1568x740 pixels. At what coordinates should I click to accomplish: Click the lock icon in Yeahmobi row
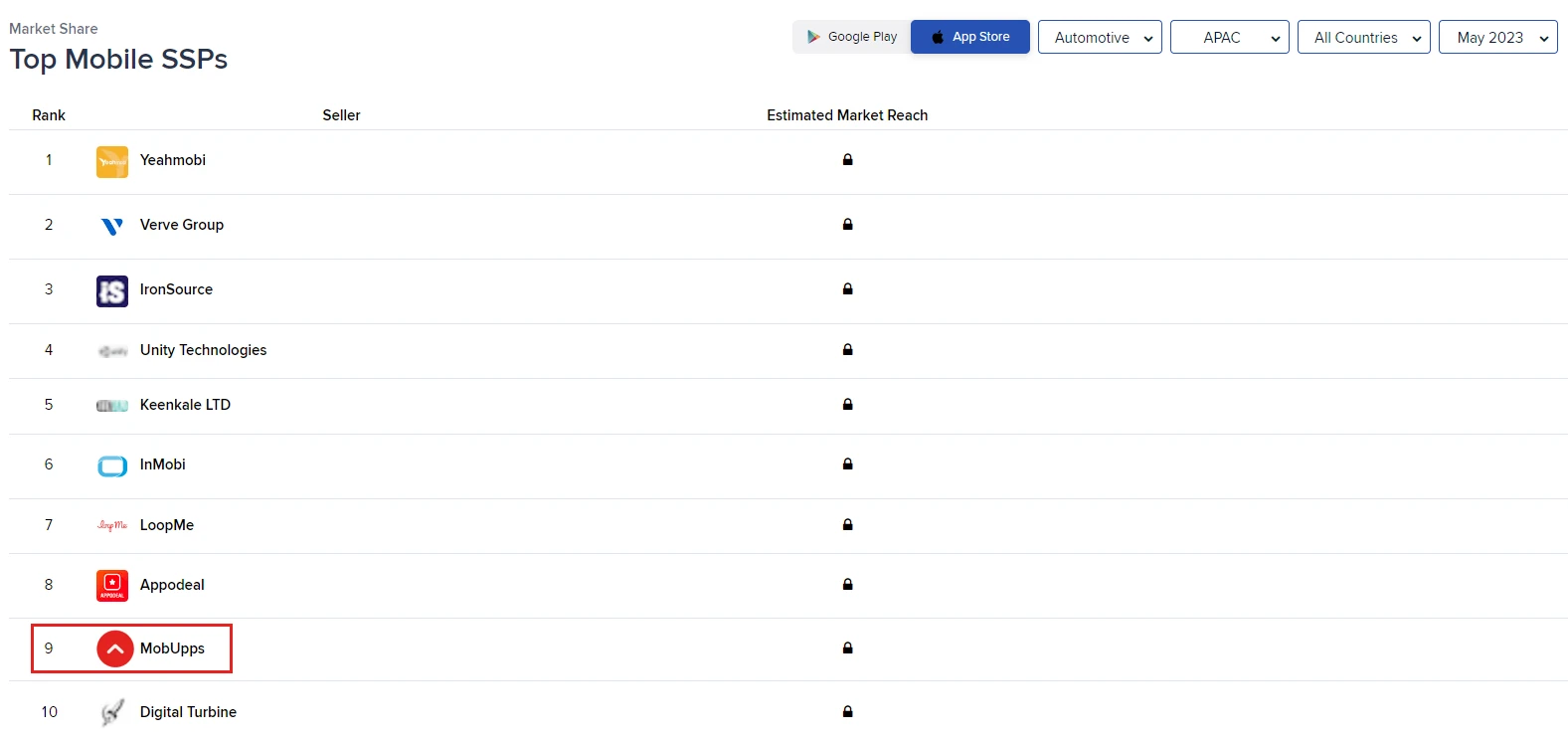pos(848,159)
